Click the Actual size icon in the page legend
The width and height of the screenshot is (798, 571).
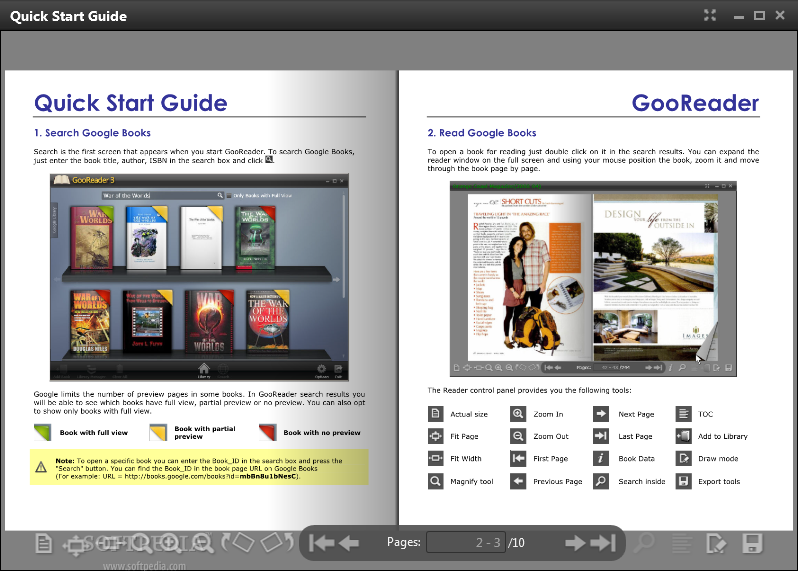[436, 414]
